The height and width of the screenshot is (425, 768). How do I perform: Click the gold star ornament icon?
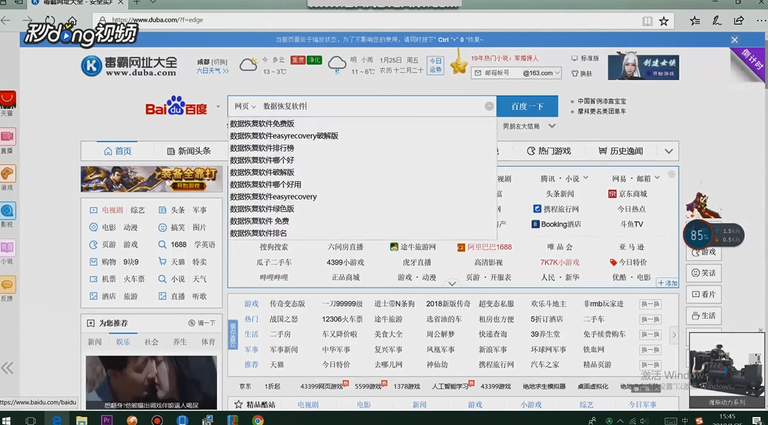[459, 65]
